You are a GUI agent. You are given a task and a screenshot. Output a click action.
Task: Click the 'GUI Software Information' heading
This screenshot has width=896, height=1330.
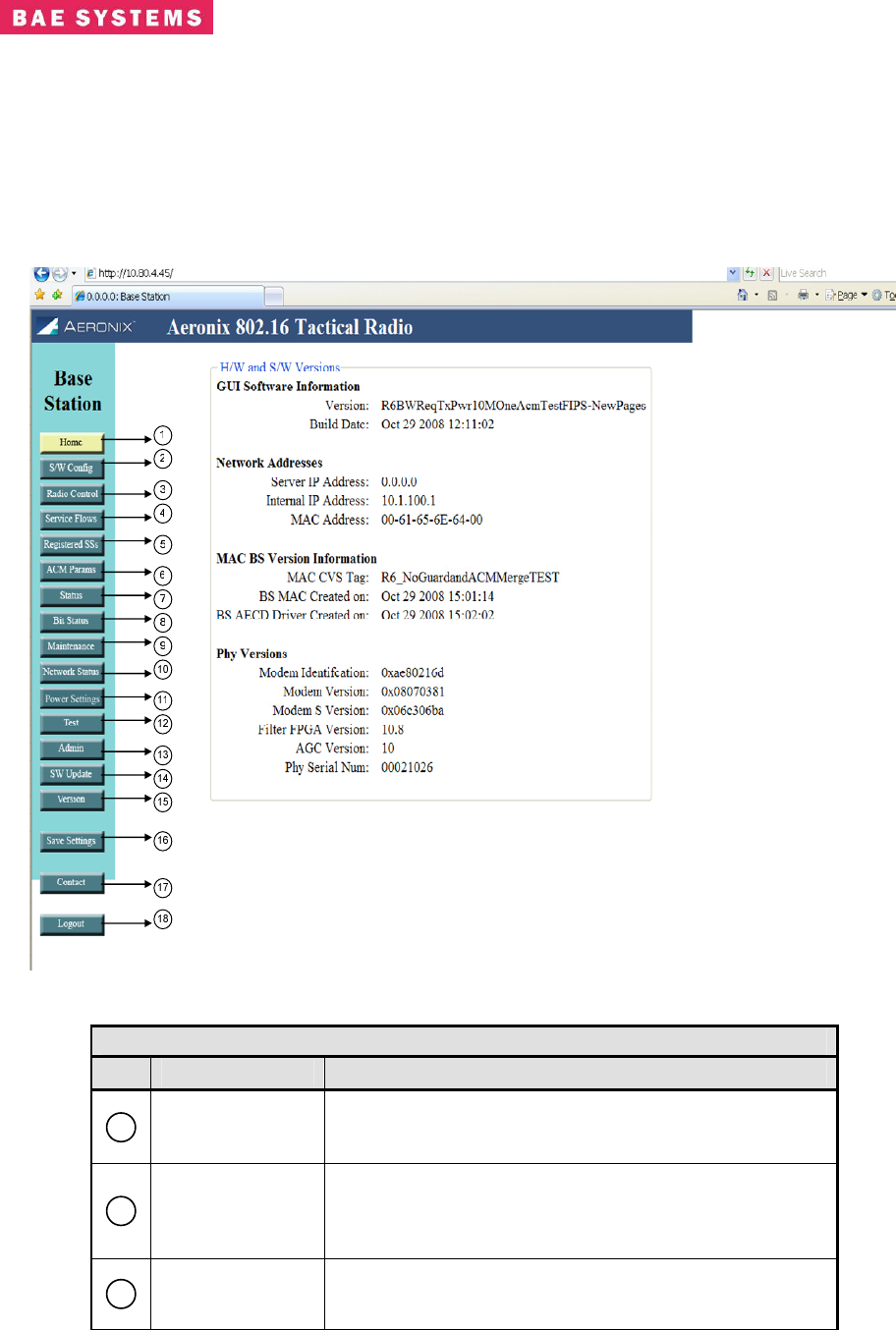pyautogui.click(x=288, y=387)
